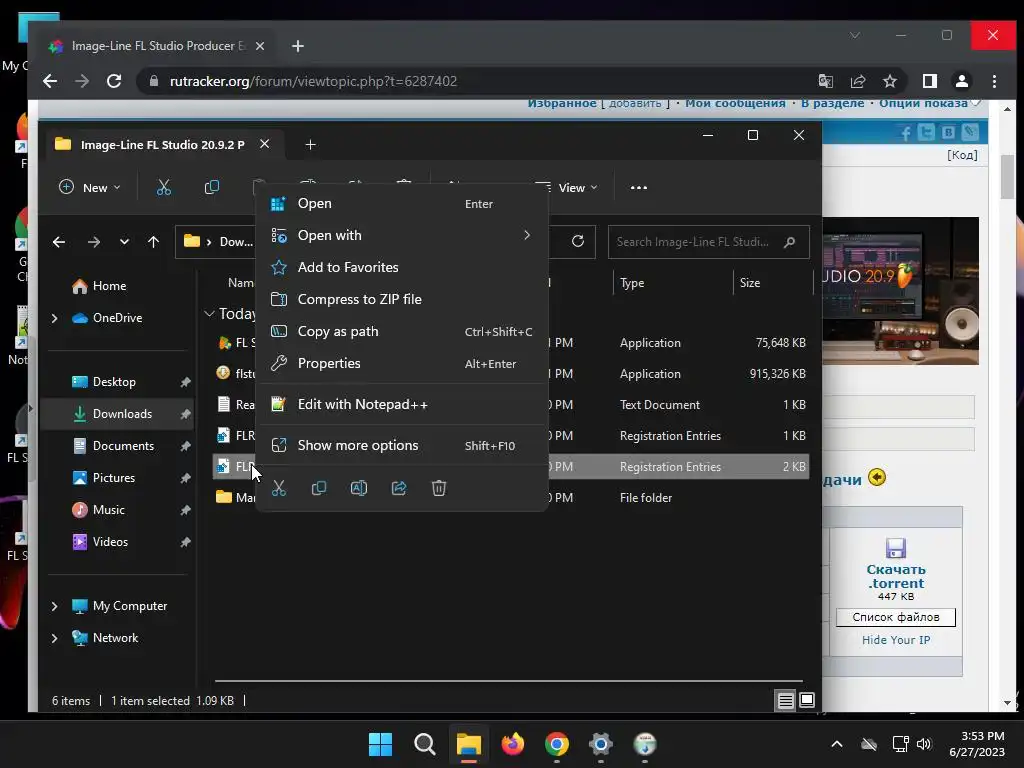Click Chrome's share page icon
Viewport: 1024px width, 768px height.
point(858,81)
